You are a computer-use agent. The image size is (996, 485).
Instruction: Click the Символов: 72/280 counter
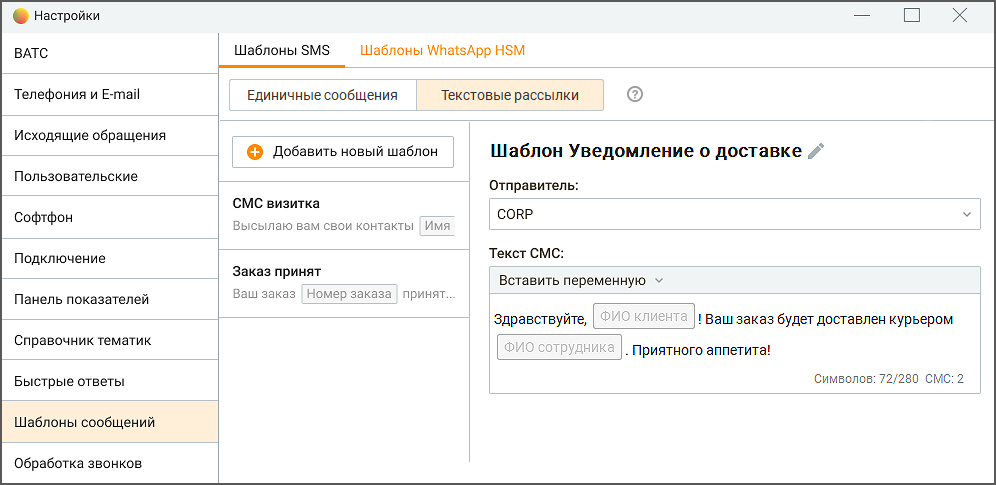click(x=866, y=380)
